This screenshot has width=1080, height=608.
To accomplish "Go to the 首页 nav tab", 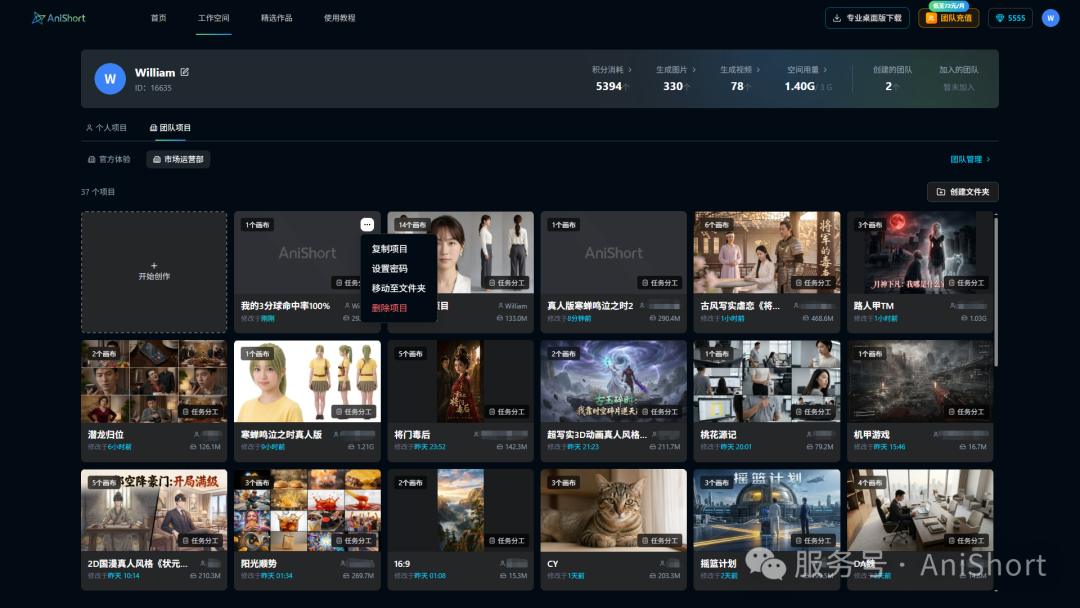I will click(x=158, y=18).
